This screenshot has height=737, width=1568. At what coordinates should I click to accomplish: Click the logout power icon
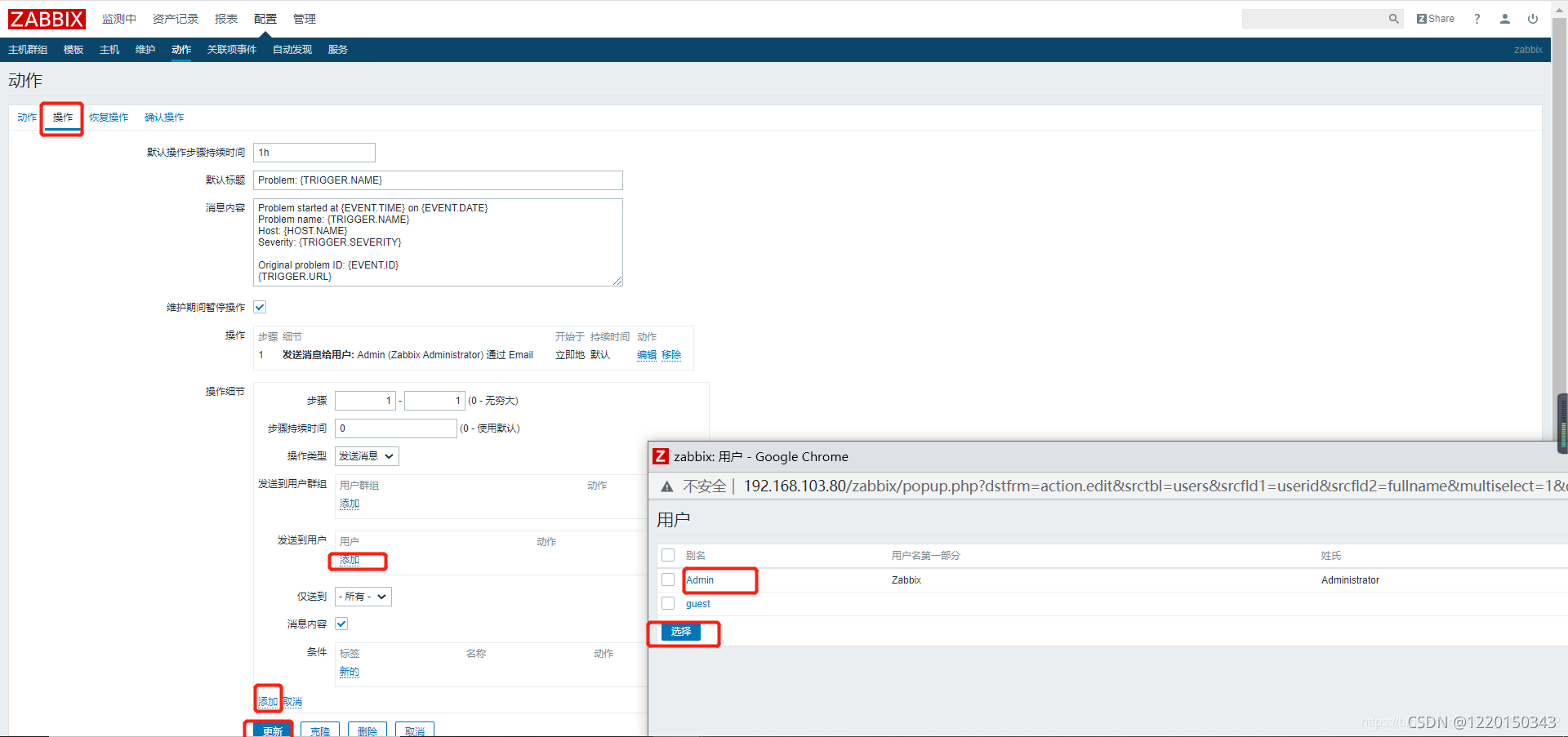click(x=1533, y=19)
